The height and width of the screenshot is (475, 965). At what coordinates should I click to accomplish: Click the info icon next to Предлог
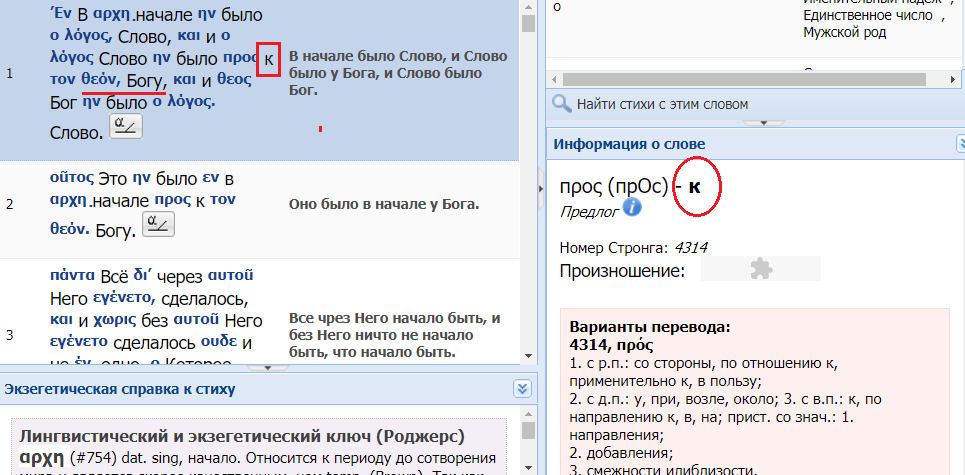(632, 208)
